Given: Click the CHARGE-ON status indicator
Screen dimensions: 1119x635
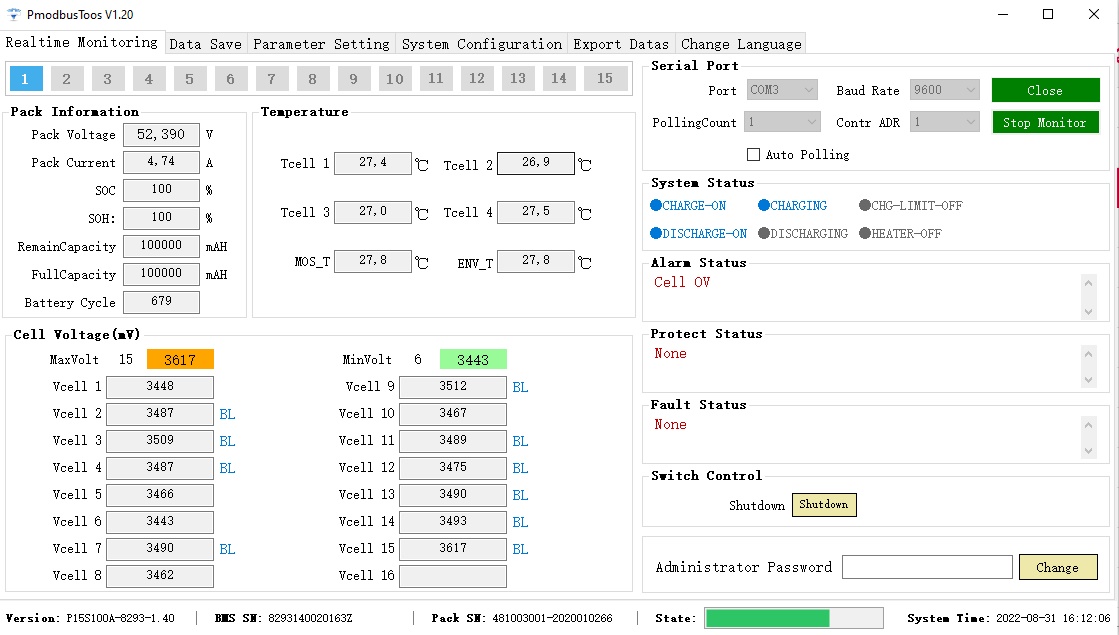Looking at the screenshot, I should (688, 205).
